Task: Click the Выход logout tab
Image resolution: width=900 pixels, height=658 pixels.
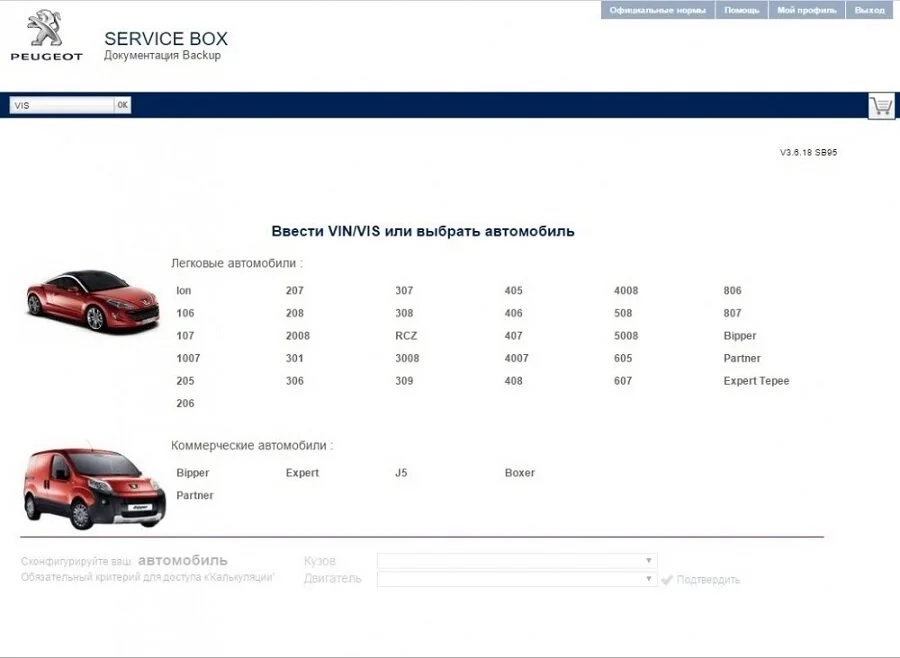Action: tap(870, 10)
